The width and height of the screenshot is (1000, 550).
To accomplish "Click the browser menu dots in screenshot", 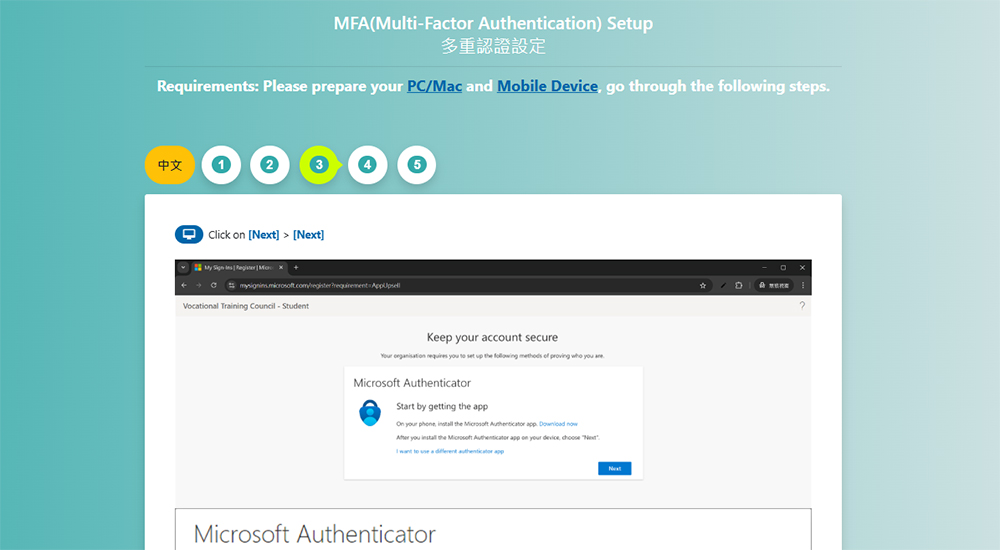I will pos(803,285).
